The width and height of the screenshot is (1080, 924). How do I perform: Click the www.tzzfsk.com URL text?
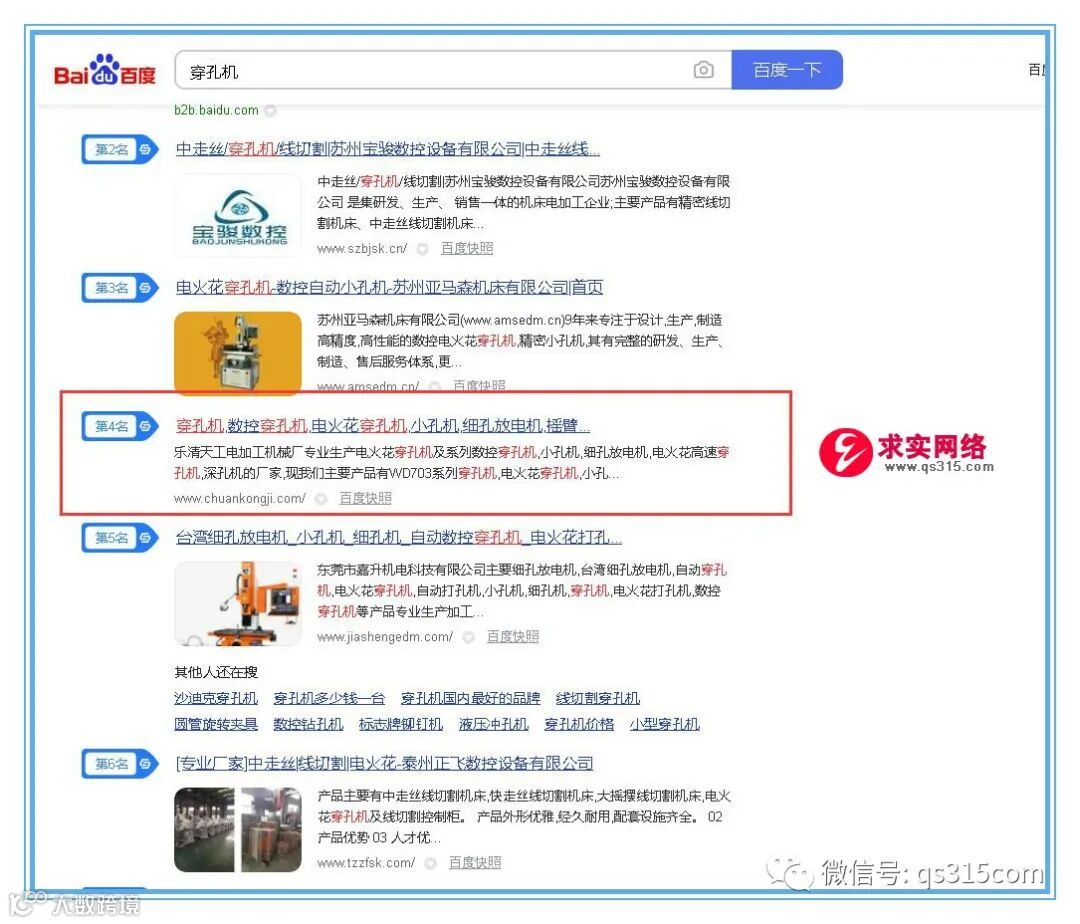366,863
